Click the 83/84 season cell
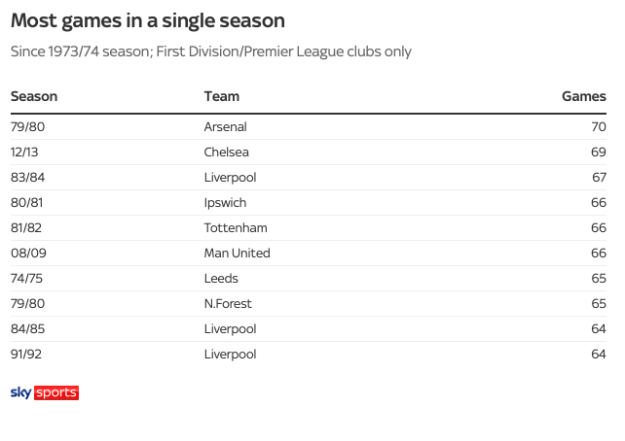Image resolution: width=625 pixels, height=441 pixels. (x=26, y=178)
